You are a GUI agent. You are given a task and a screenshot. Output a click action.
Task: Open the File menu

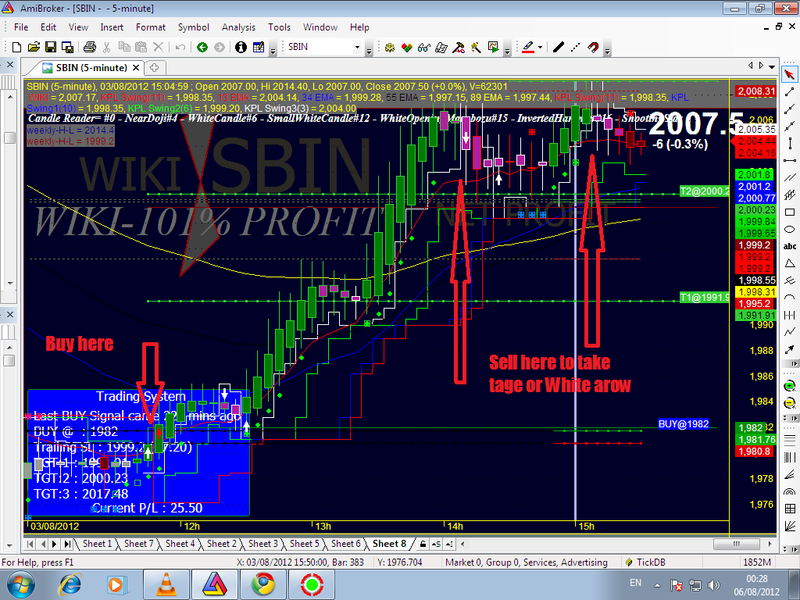click(x=21, y=28)
